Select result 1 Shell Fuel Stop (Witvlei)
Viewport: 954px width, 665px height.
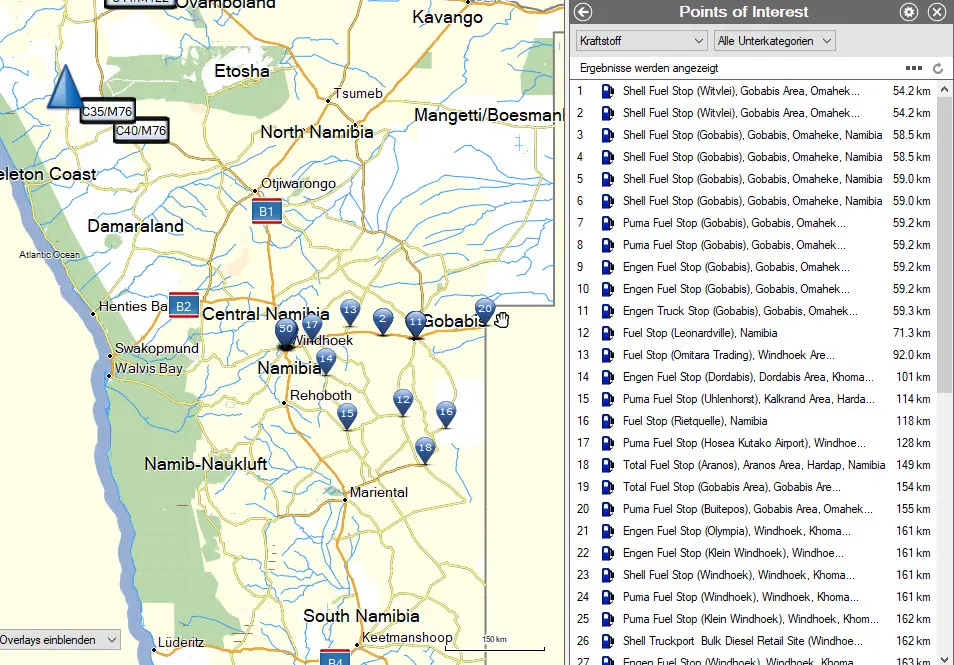pos(754,91)
